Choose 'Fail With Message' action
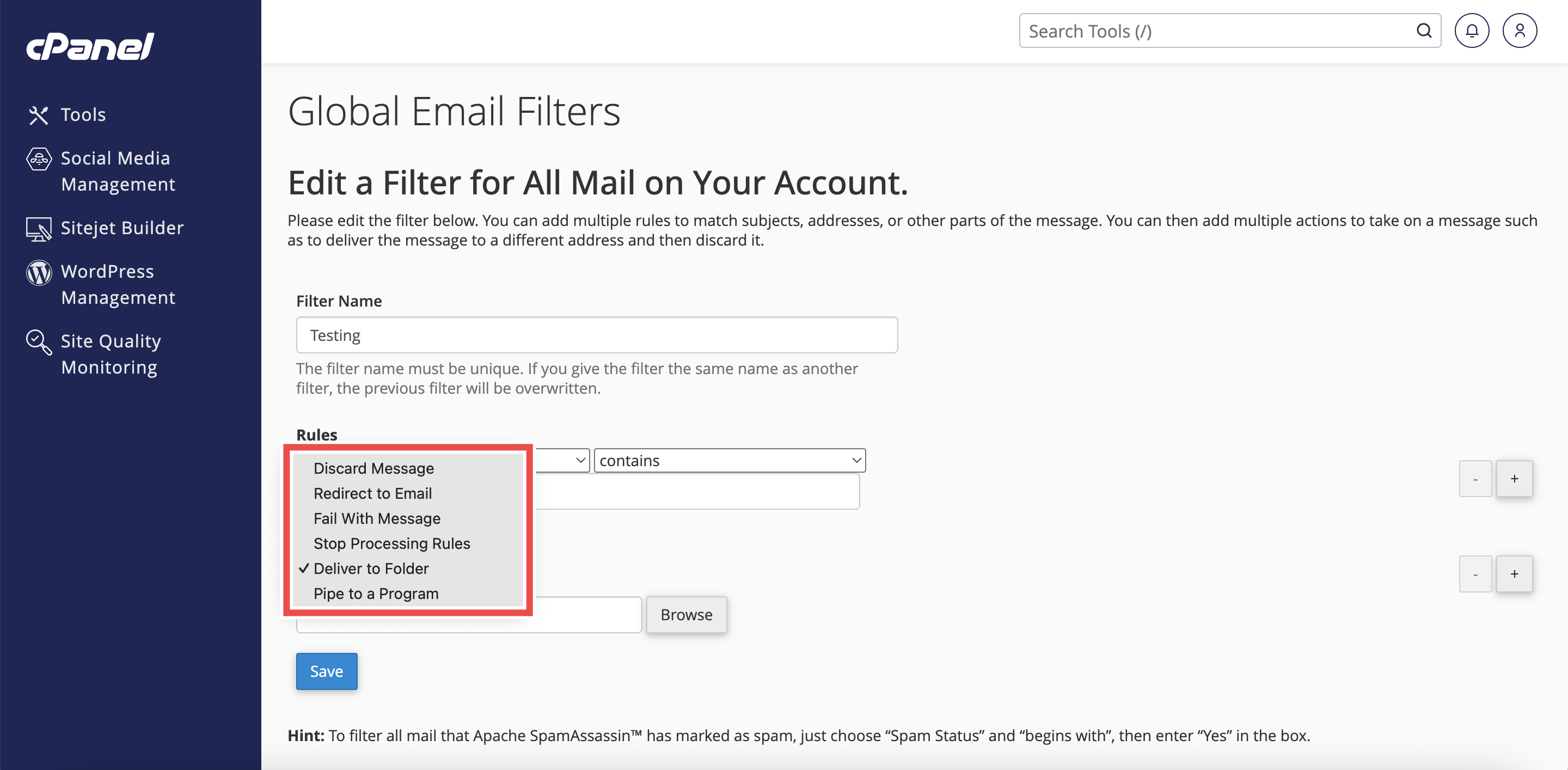 (377, 518)
